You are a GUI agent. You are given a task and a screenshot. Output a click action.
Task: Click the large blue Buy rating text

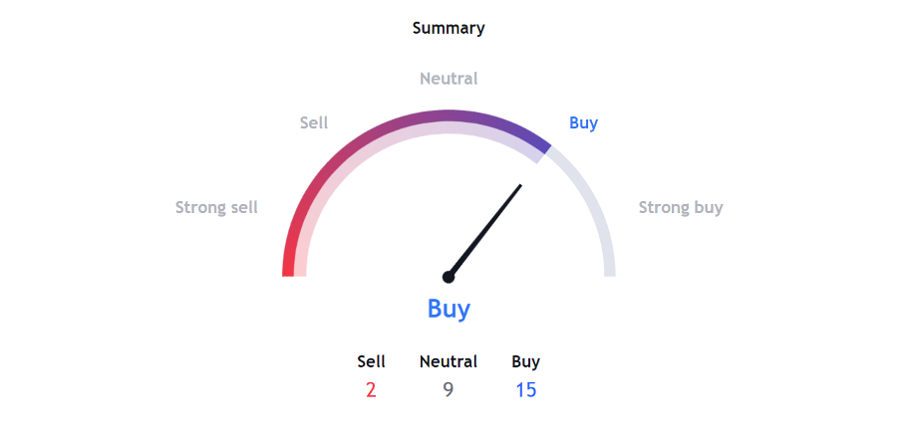coord(449,309)
